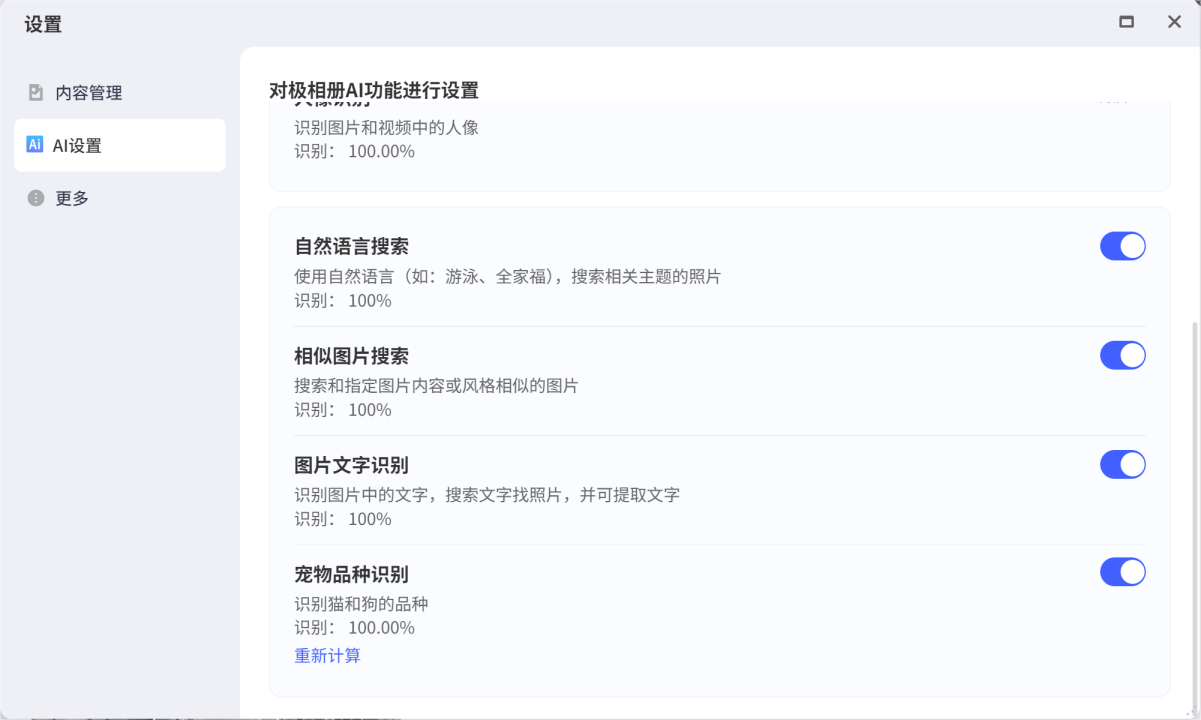1201x720 pixels.
Task: Open the 内容管理 tab label
Action: click(88, 93)
